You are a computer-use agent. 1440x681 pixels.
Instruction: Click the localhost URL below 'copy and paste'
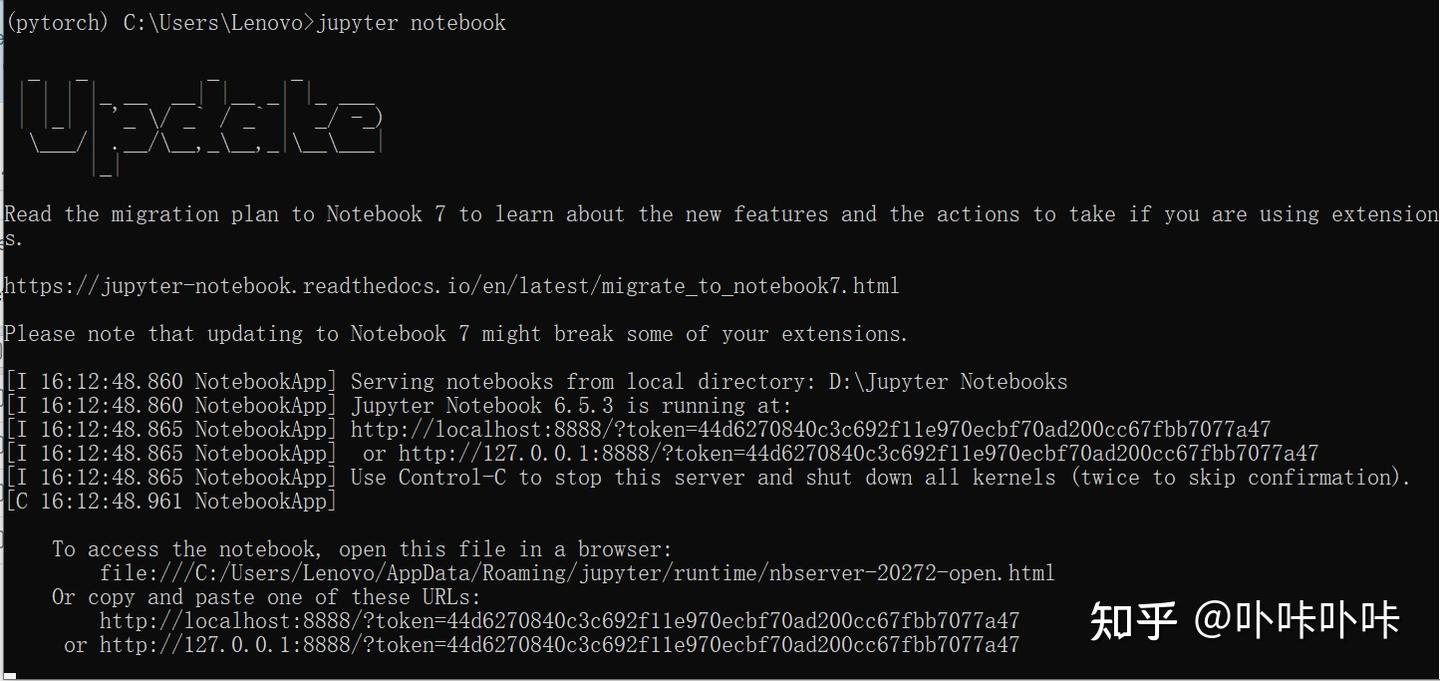point(559,621)
